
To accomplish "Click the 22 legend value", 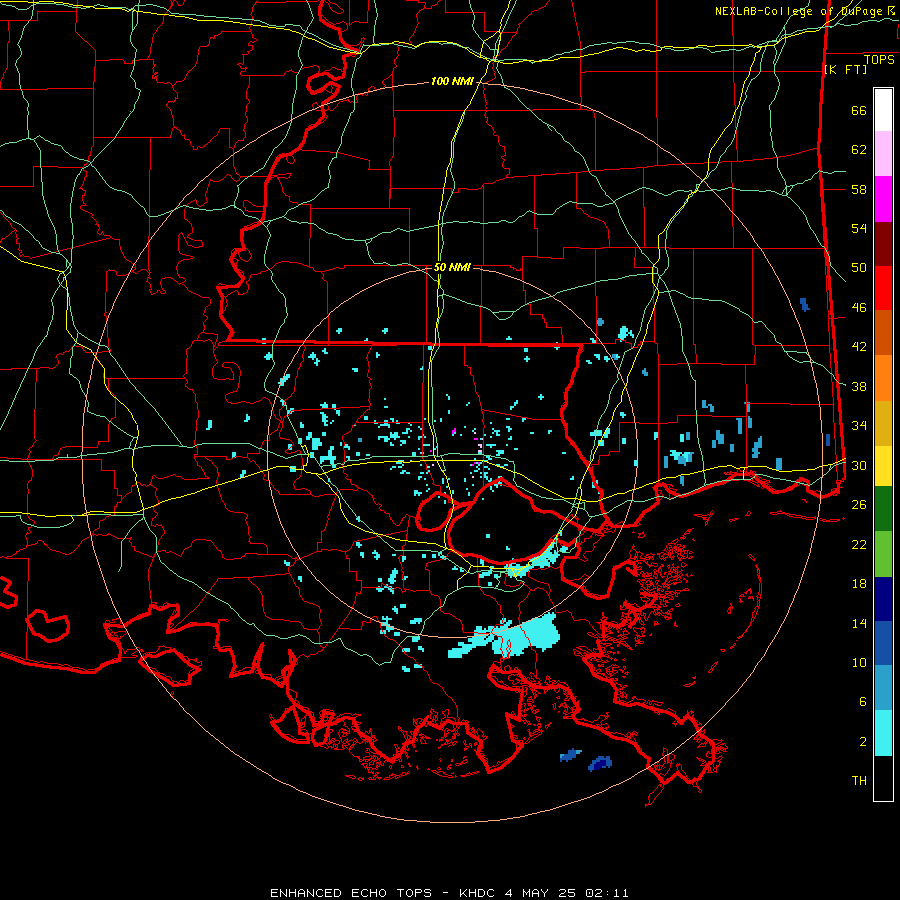I will (859, 544).
